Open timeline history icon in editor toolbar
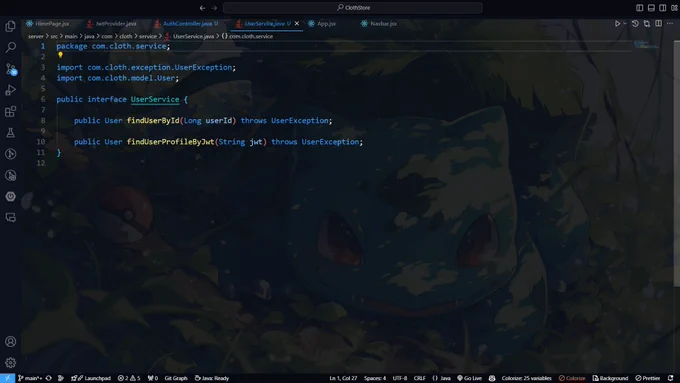Viewport: 680px width, 383px height. [x=635, y=23]
